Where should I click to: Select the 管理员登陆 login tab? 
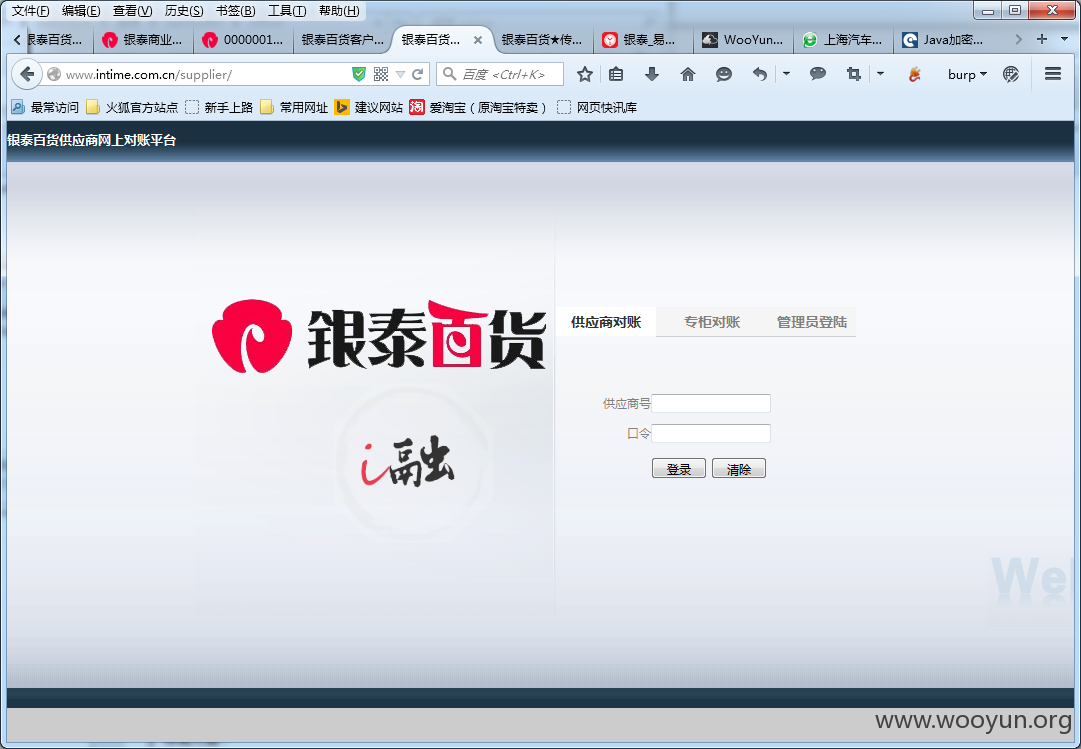[x=811, y=322]
